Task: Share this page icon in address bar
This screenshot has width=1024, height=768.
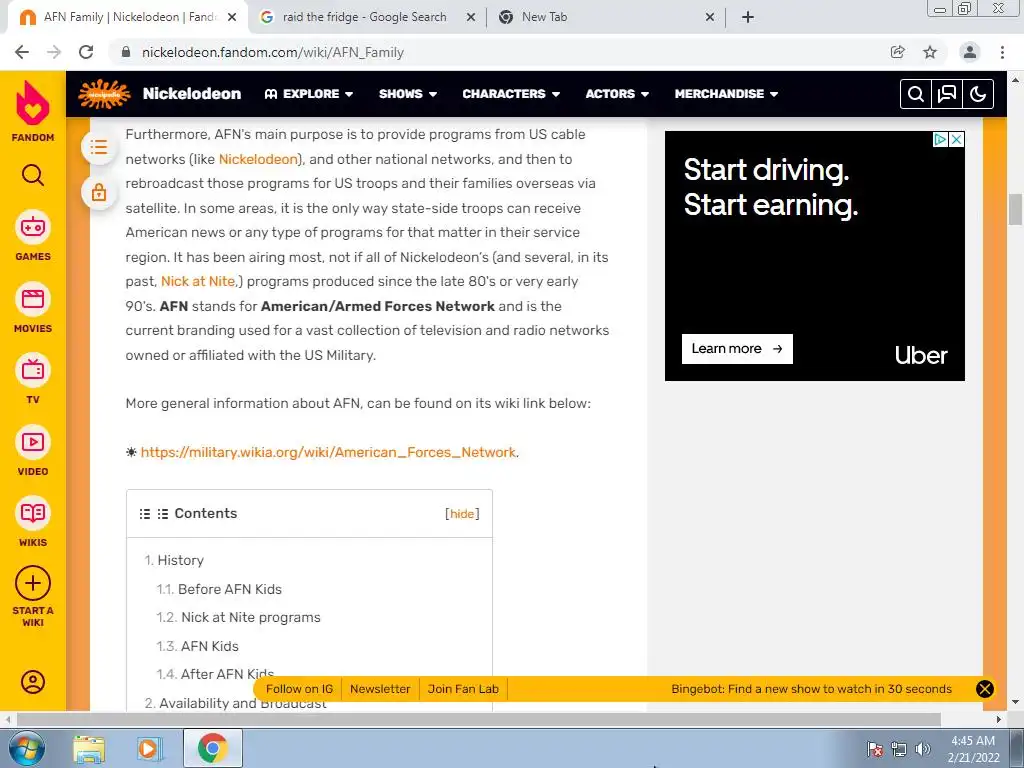Action: (898, 52)
